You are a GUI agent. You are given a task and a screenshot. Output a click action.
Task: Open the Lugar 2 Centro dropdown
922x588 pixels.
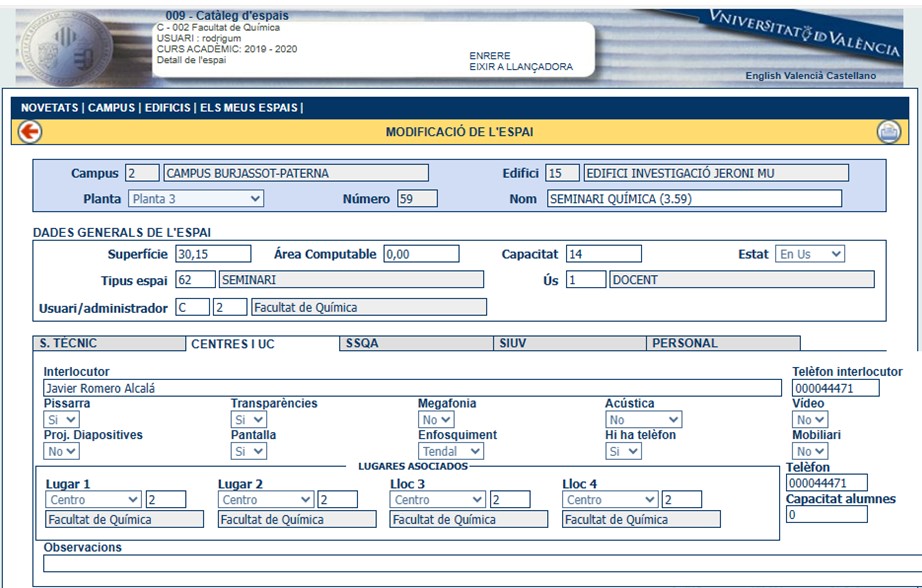(x=266, y=500)
